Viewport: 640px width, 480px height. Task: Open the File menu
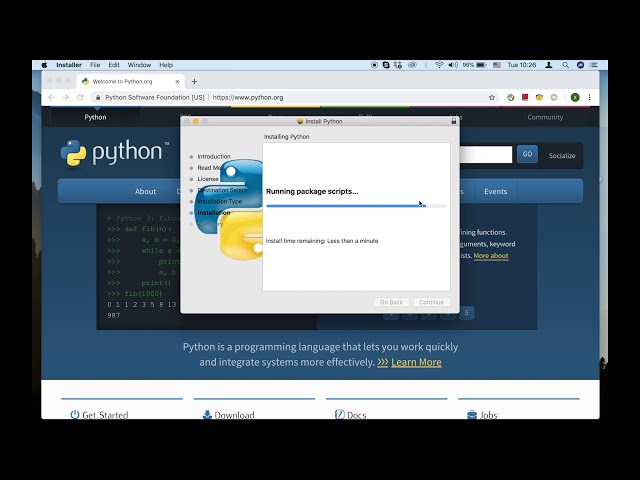(95, 65)
